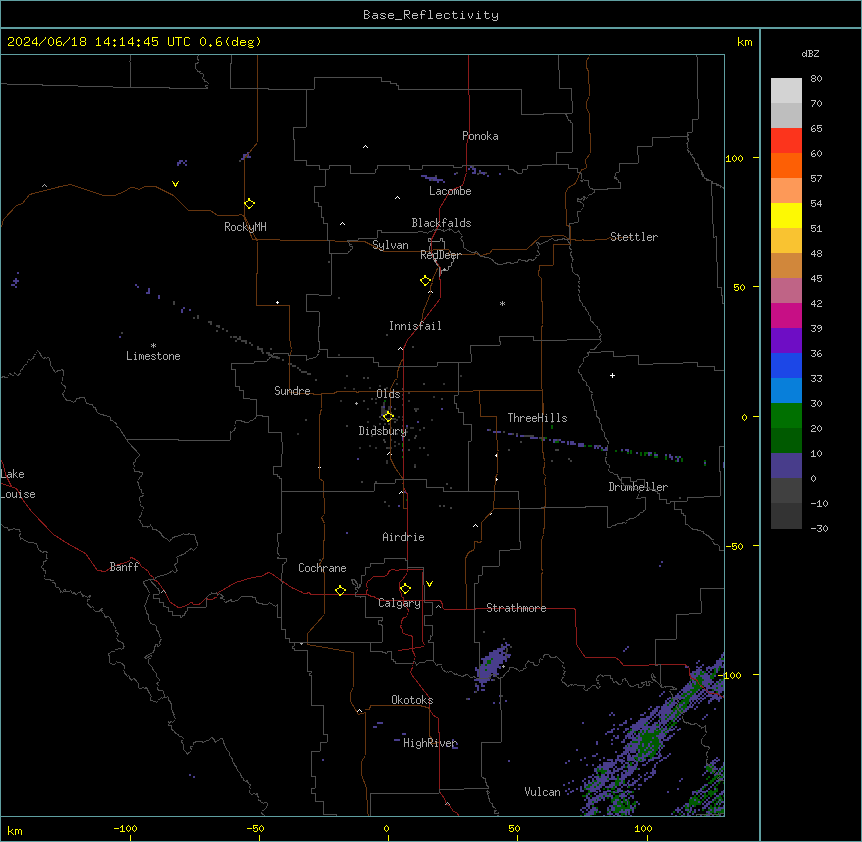The width and height of the screenshot is (862, 842).
Task: Pick the light gray 80 dBZ legend swatch
Action: (x=786, y=90)
